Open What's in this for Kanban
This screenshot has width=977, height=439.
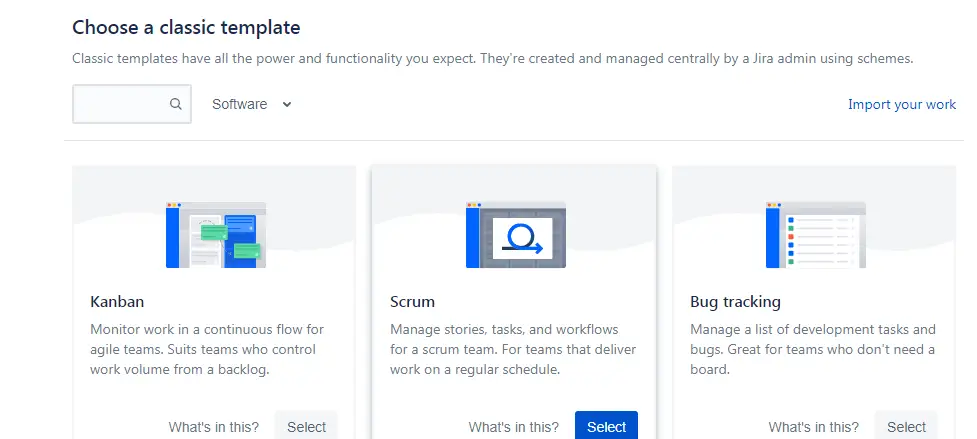pos(214,427)
